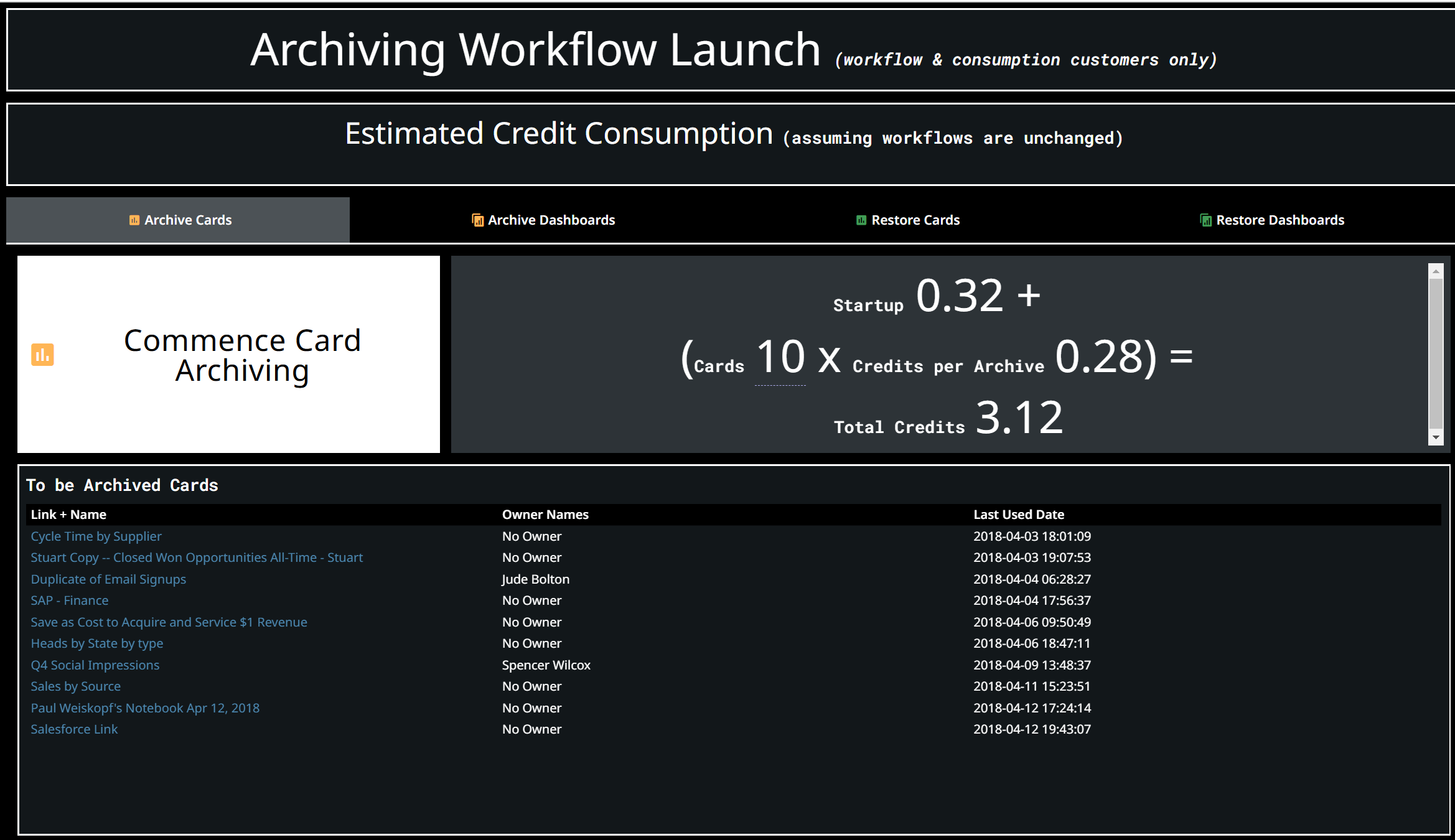Click the Link + Name column header
This screenshot has height=840, width=1455.
click(x=68, y=515)
